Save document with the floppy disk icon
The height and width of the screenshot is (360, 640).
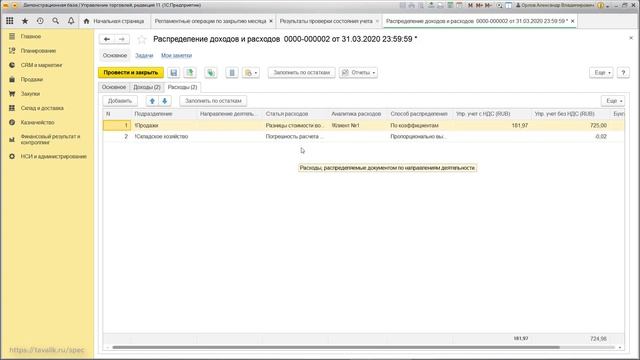click(173, 73)
